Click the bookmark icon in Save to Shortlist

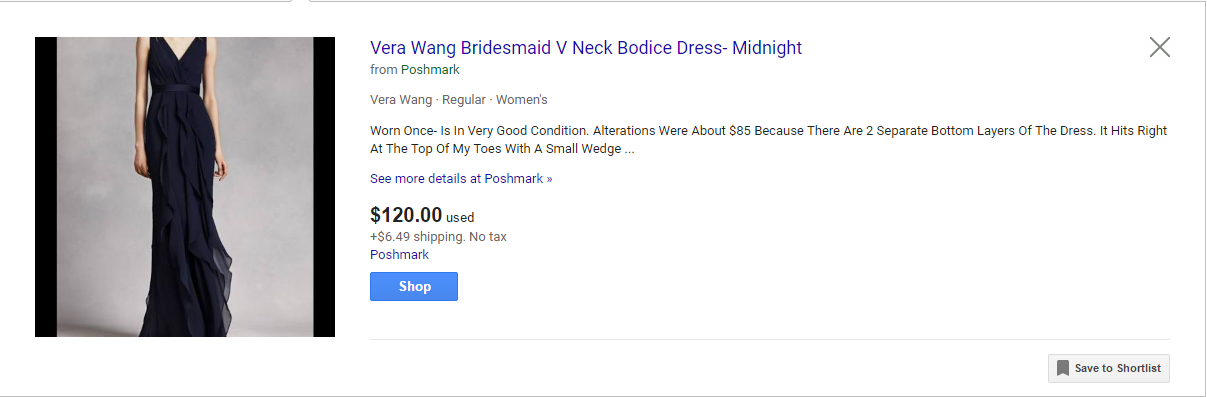point(1063,368)
